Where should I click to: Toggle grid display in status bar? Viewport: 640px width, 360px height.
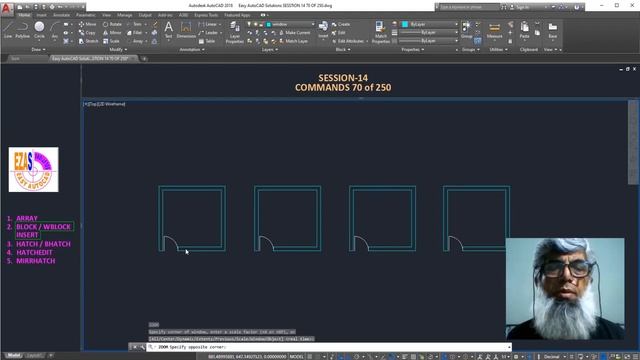click(x=311, y=357)
